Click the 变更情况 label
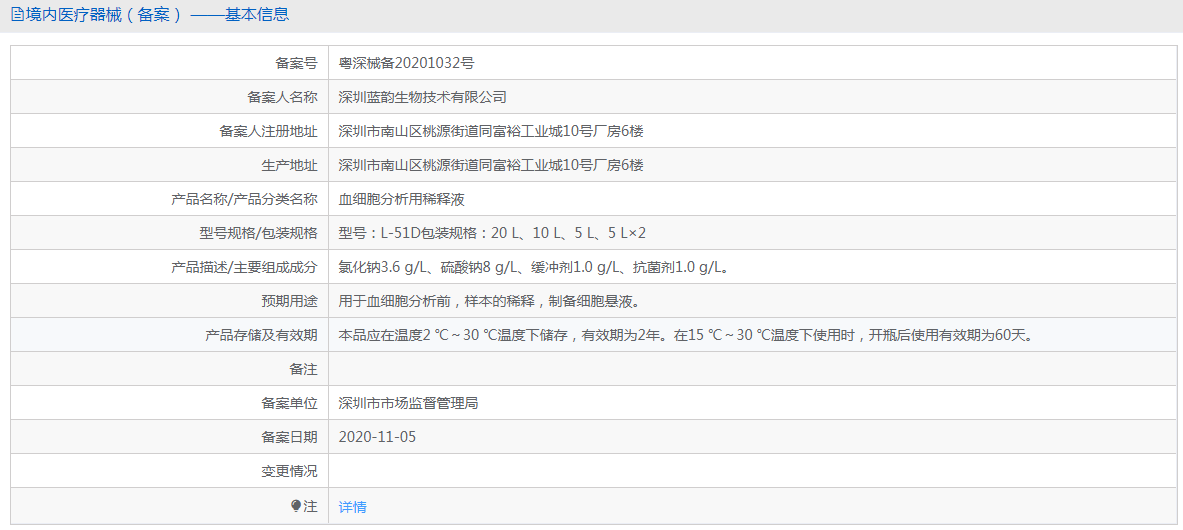Image resolution: width=1183 pixels, height=530 pixels. click(290, 471)
